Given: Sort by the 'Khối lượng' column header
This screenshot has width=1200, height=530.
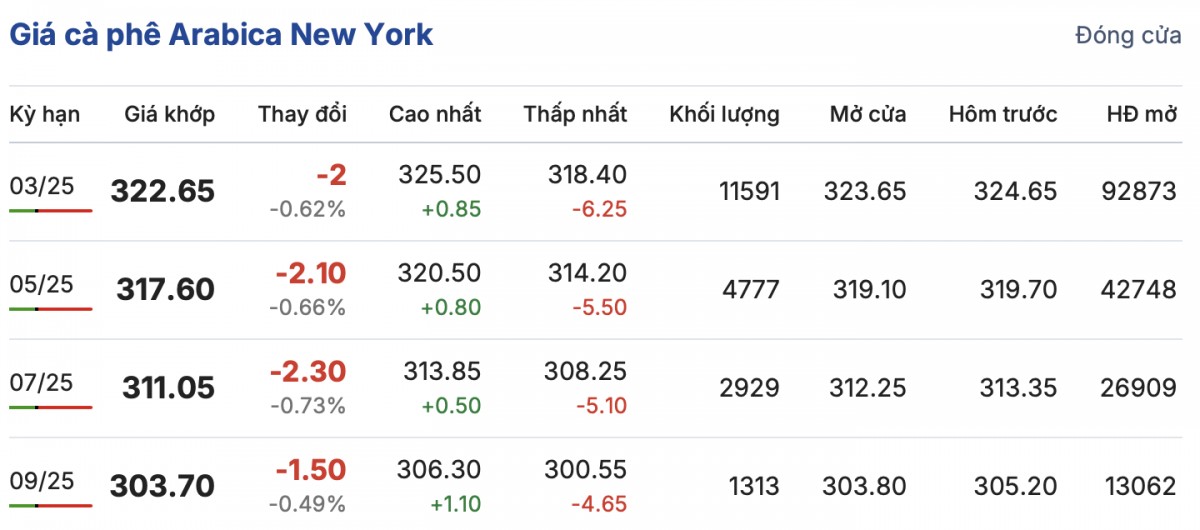Looking at the screenshot, I should click(x=724, y=114).
